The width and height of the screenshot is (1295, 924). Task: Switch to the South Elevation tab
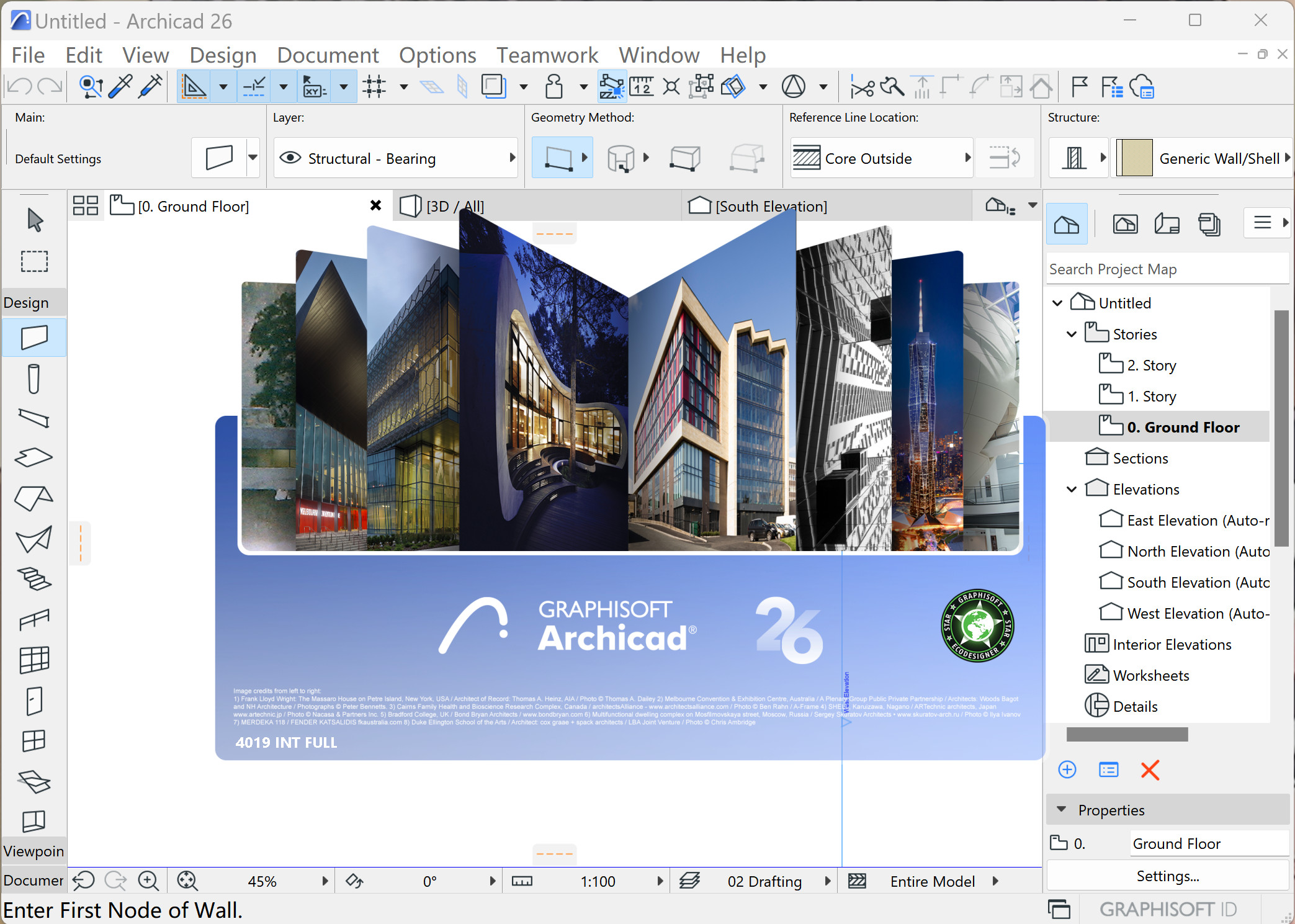pyautogui.click(x=827, y=206)
